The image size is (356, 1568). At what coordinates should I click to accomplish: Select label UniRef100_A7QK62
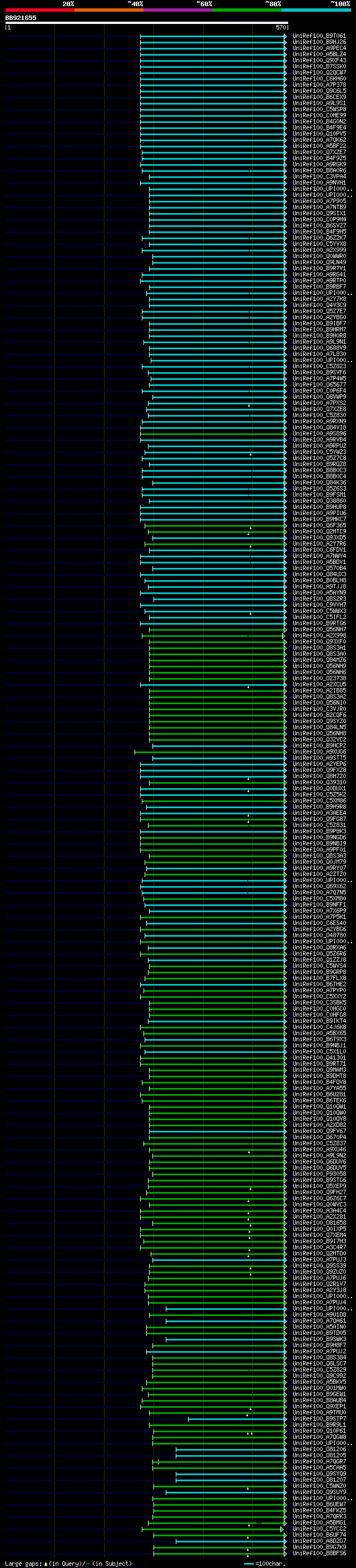point(319,140)
